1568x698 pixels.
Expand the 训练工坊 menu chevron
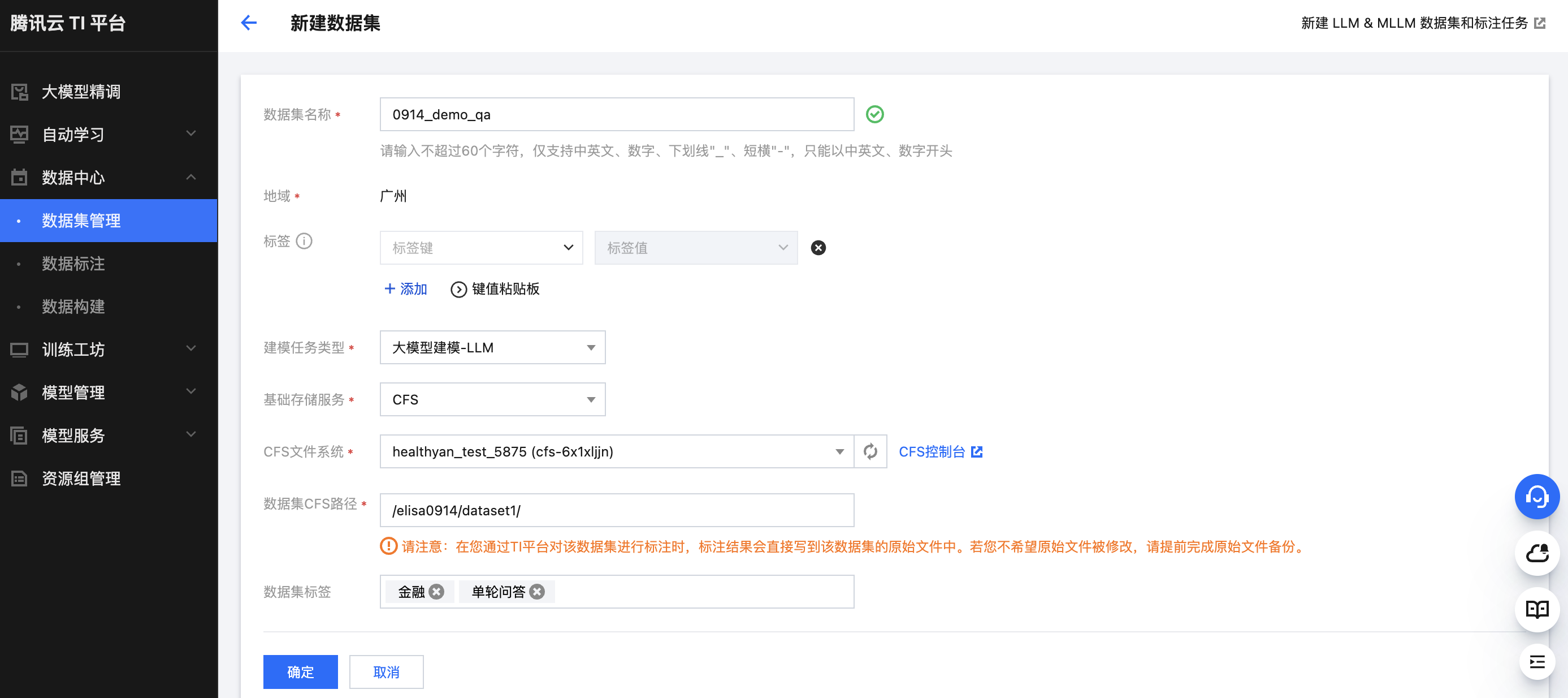point(191,349)
